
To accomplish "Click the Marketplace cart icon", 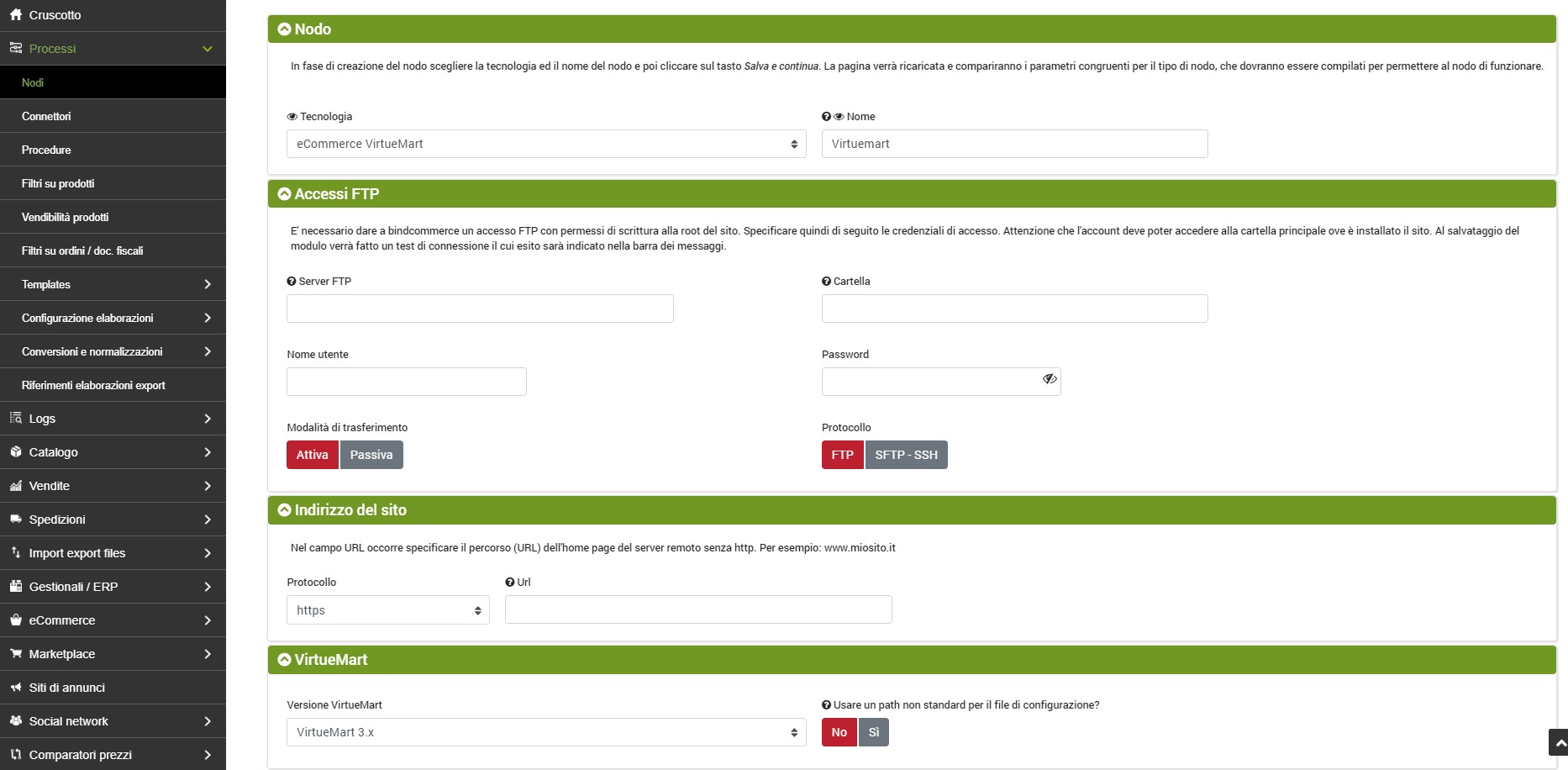I will pyautogui.click(x=16, y=653).
